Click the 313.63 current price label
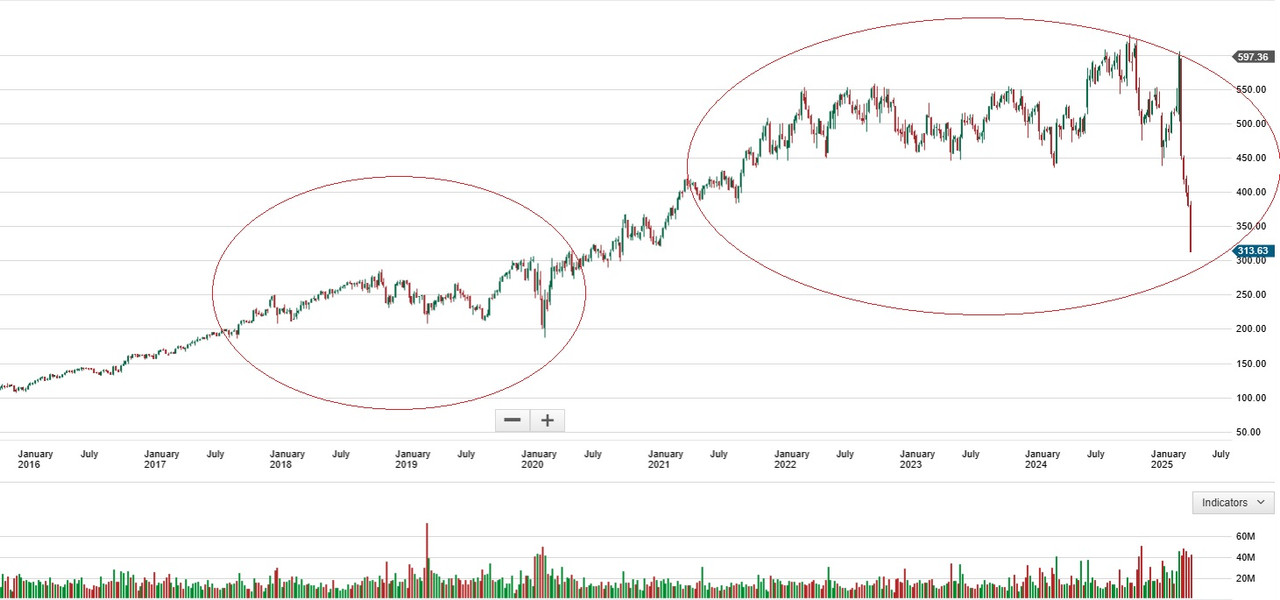Screen dimensions: 1280x600 (1253, 251)
